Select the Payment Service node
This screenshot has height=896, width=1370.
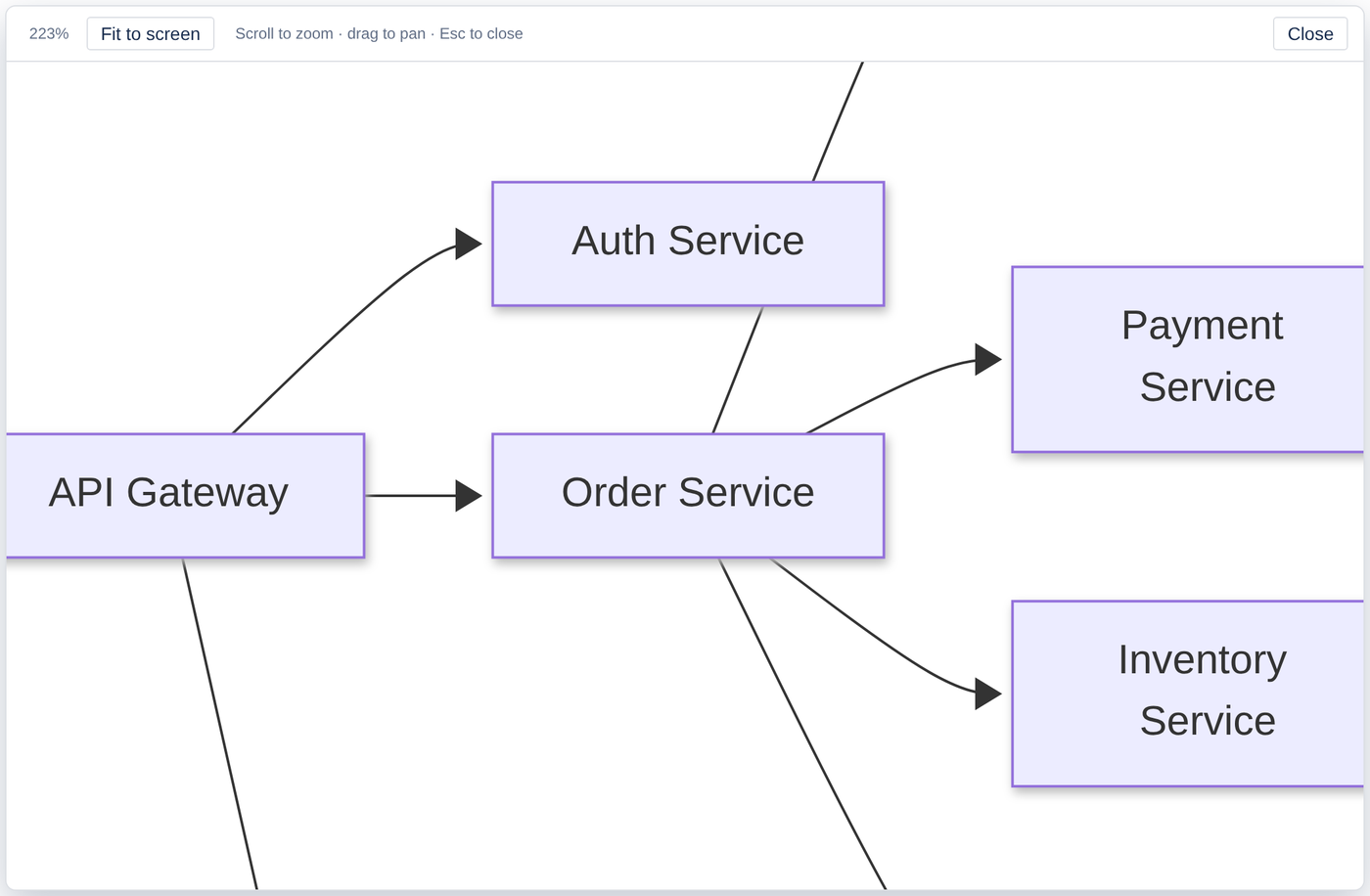[1188, 359]
